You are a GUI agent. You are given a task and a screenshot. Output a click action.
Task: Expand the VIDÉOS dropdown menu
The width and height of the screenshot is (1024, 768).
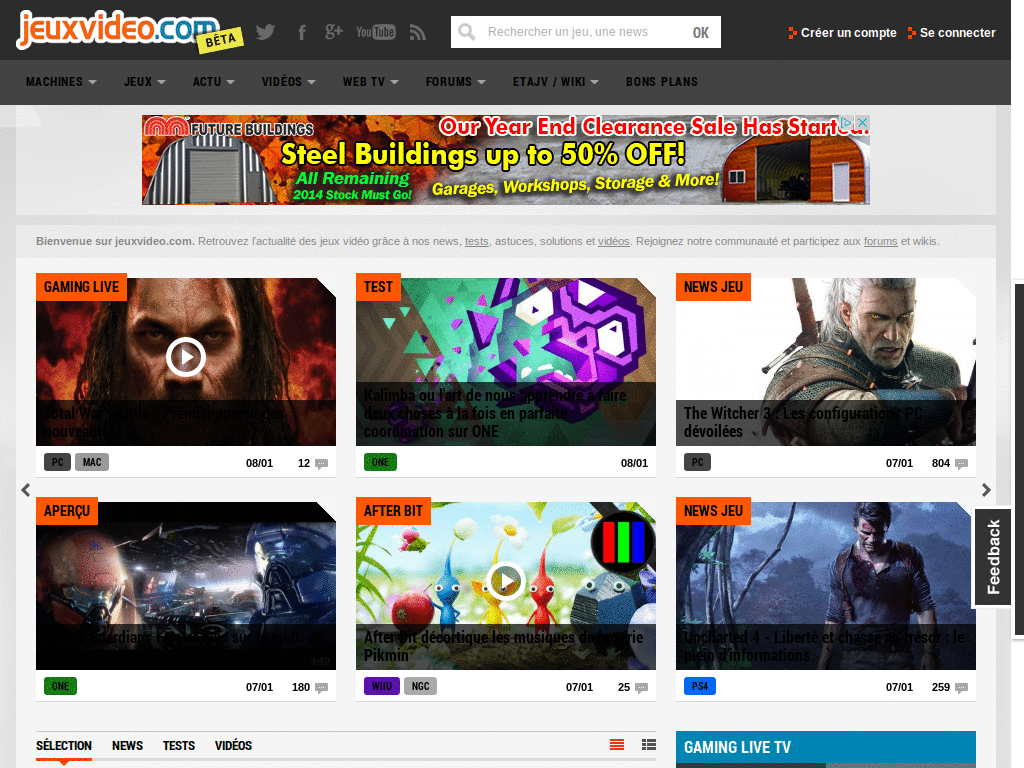(288, 82)
